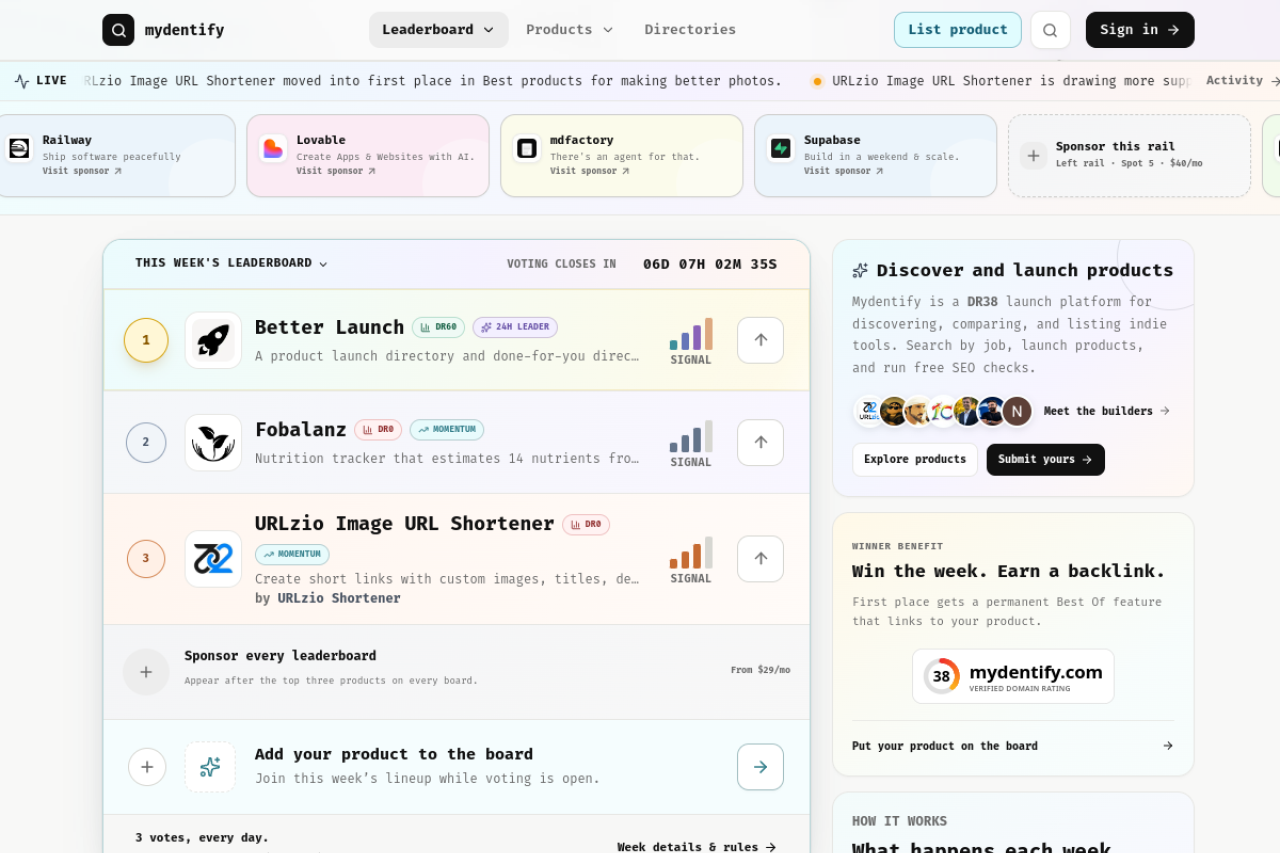Image resolution: width=1280 pixels, height=853 pixels.
Task: Click the Lovable heart logo
Action: 273,149
